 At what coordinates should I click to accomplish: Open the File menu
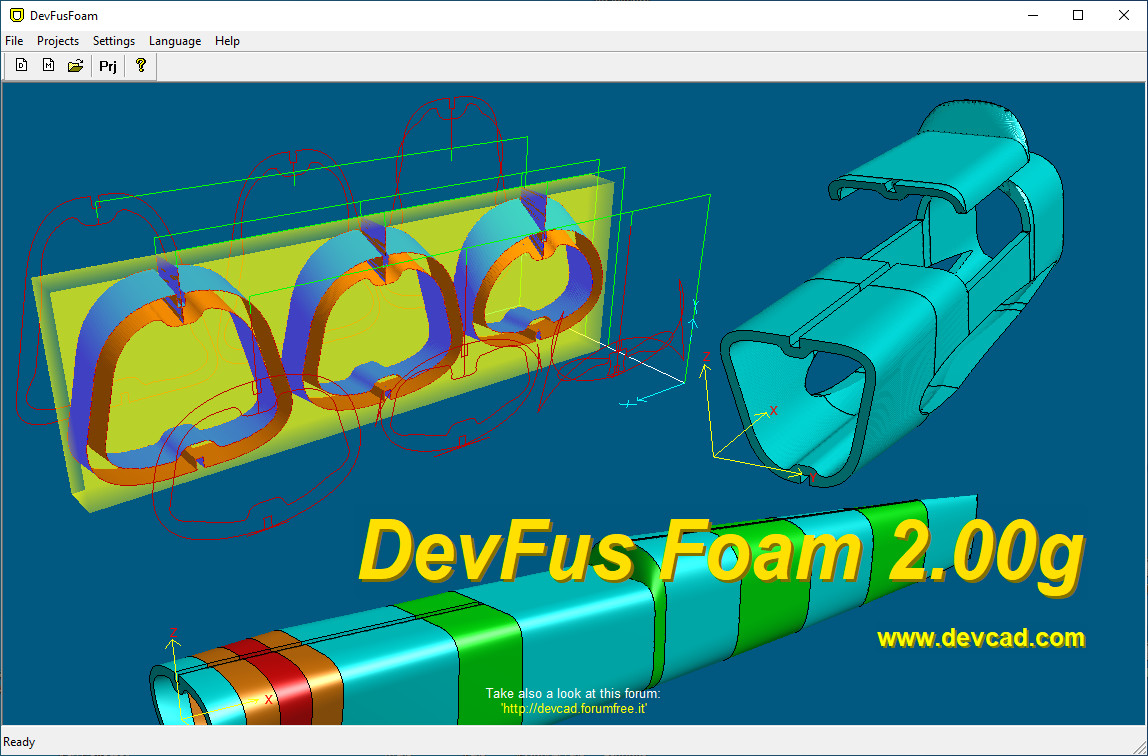[x=14, y=41]
